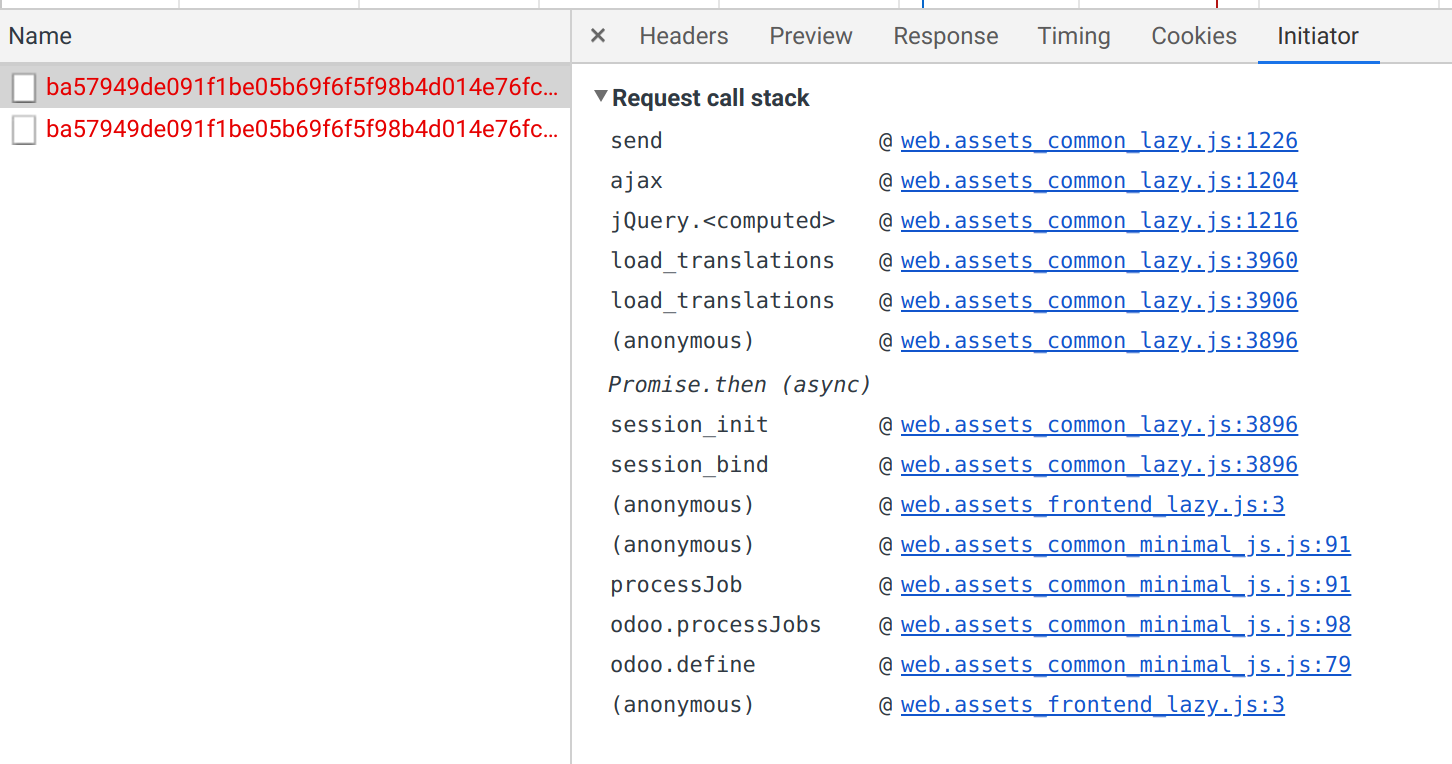Screen dimensions: 1452x764
Task: Select the Initiator tab
Action: pyautogui.click(x=1317, y=35)
